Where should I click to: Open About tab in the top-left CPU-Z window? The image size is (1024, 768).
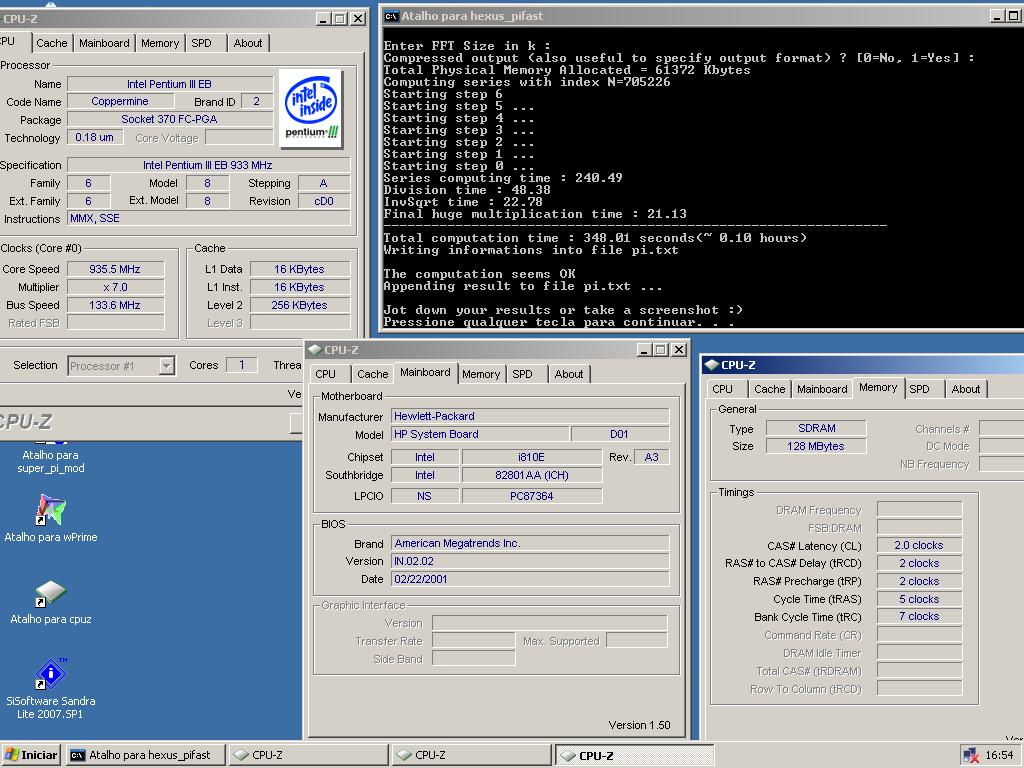pos(248,43)
